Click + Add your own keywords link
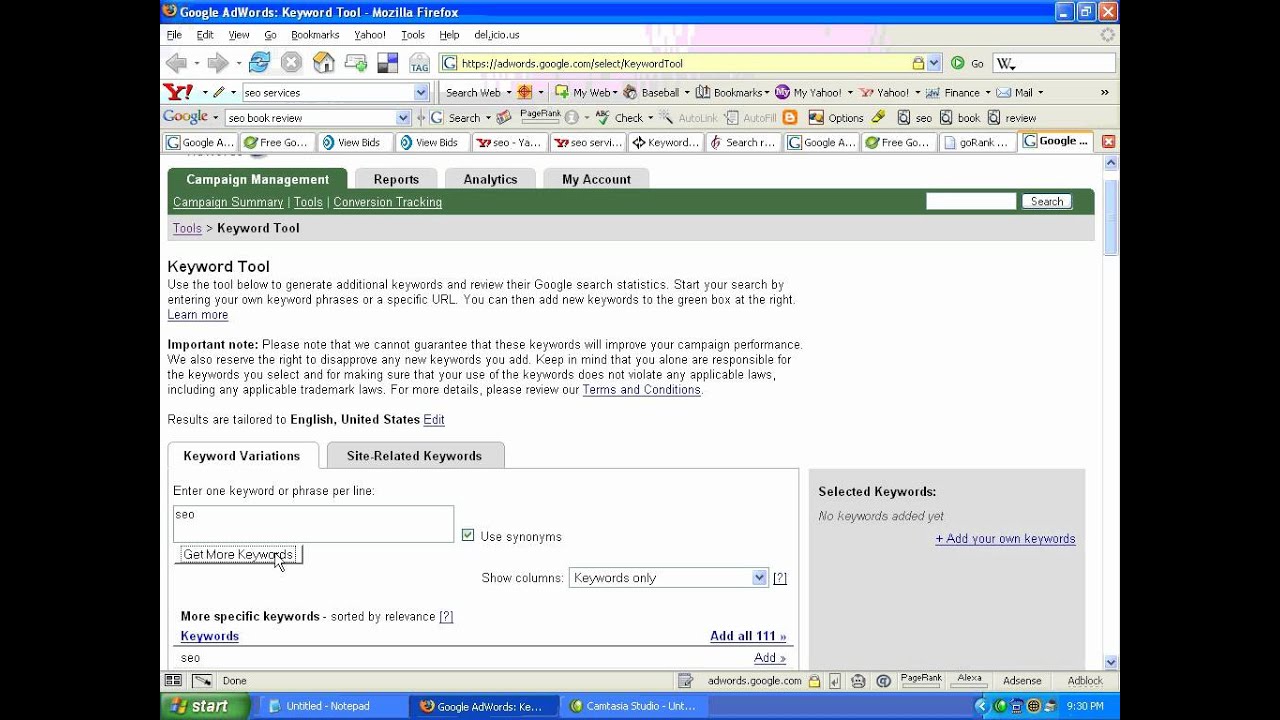The width and height of the screenshot is (1280, 720). click(1005, 539)
